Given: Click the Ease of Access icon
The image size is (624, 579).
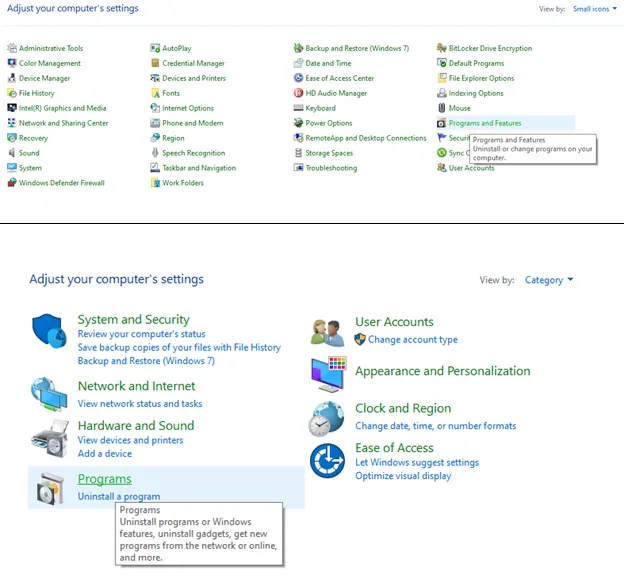Looking at the screenshot, I should pyautogui.click(x=327, y=460).
